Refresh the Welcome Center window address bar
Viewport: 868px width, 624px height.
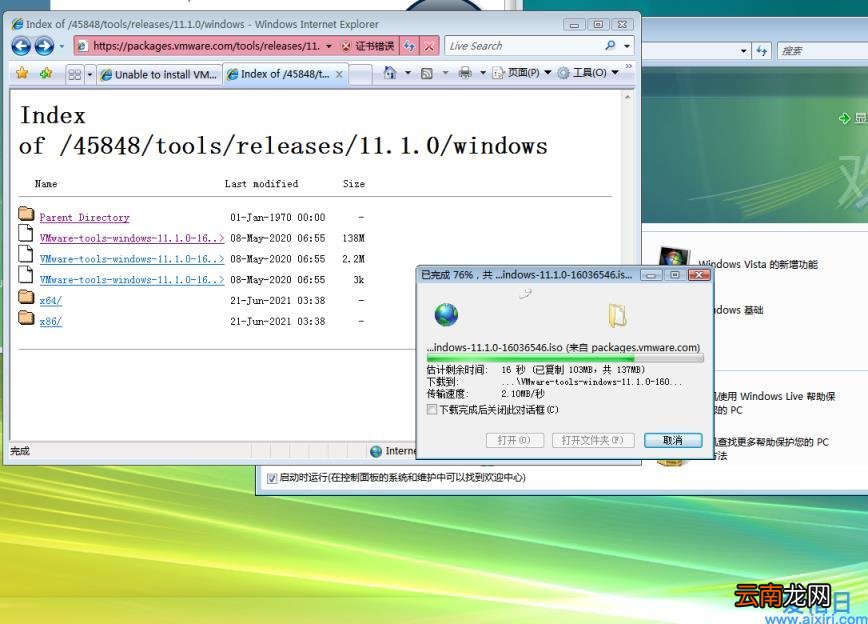tap(762, 51)
